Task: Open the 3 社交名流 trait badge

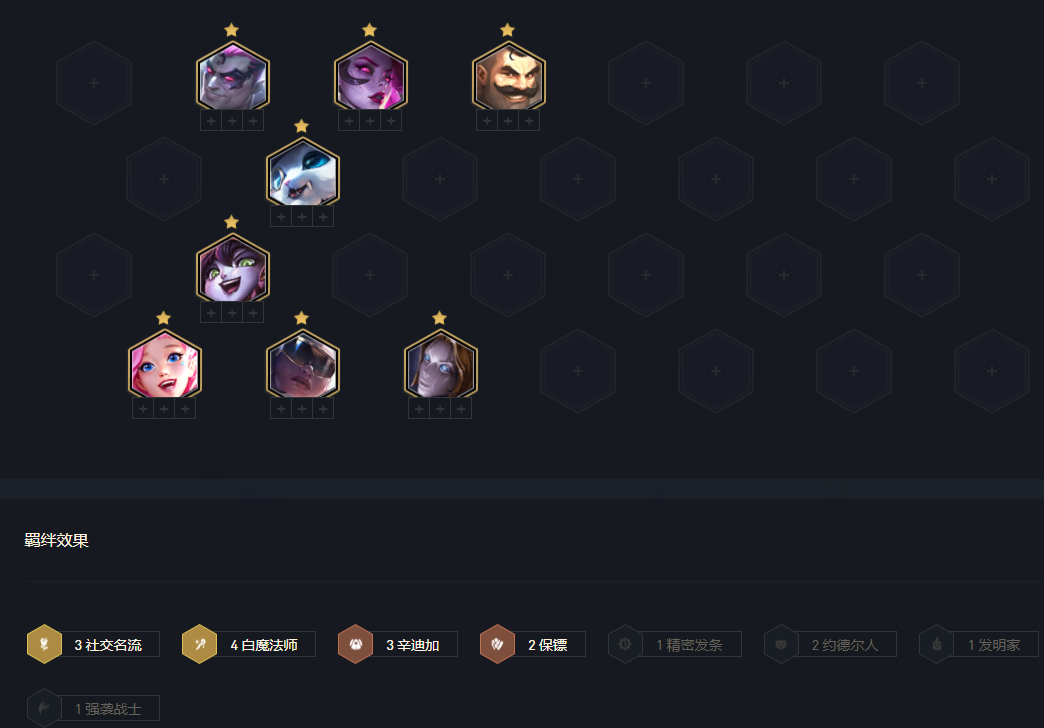Action: coord(93,644)
